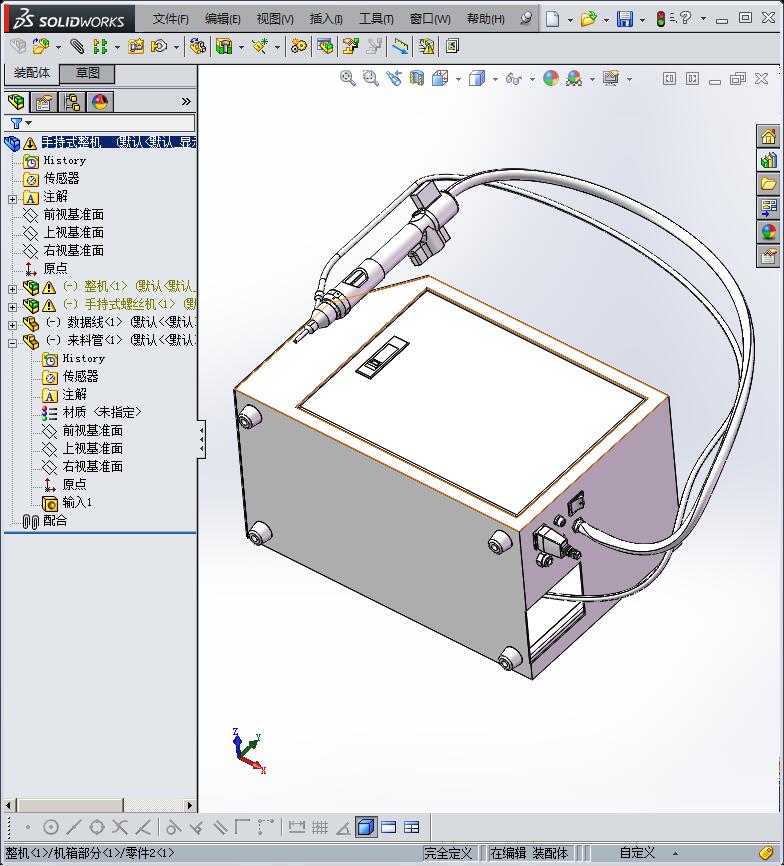Click the New Motion Study icon
The image size is (784, 866).
pos(299,46)
